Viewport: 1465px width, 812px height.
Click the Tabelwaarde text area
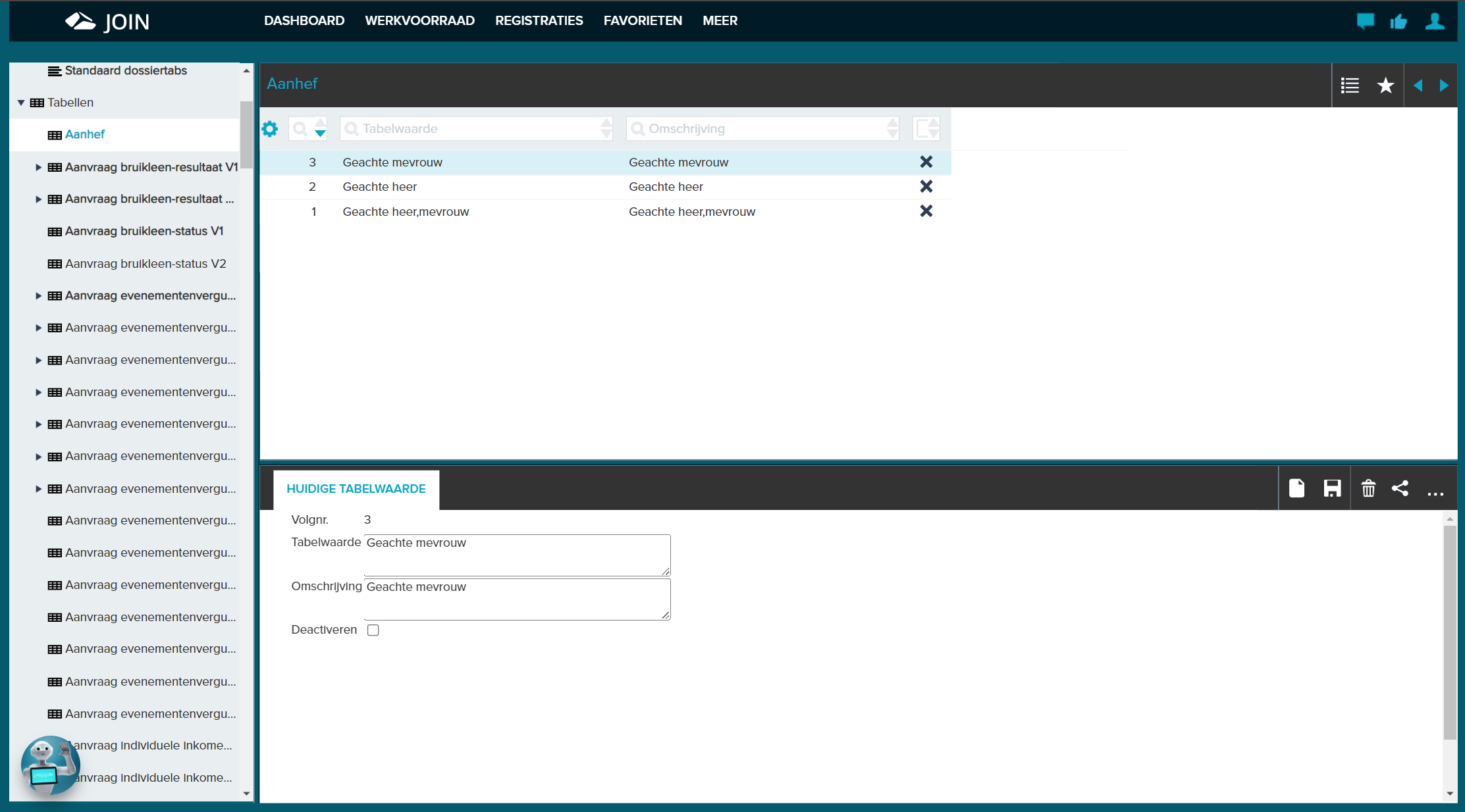pyautogui.click(x=517, y=555)
